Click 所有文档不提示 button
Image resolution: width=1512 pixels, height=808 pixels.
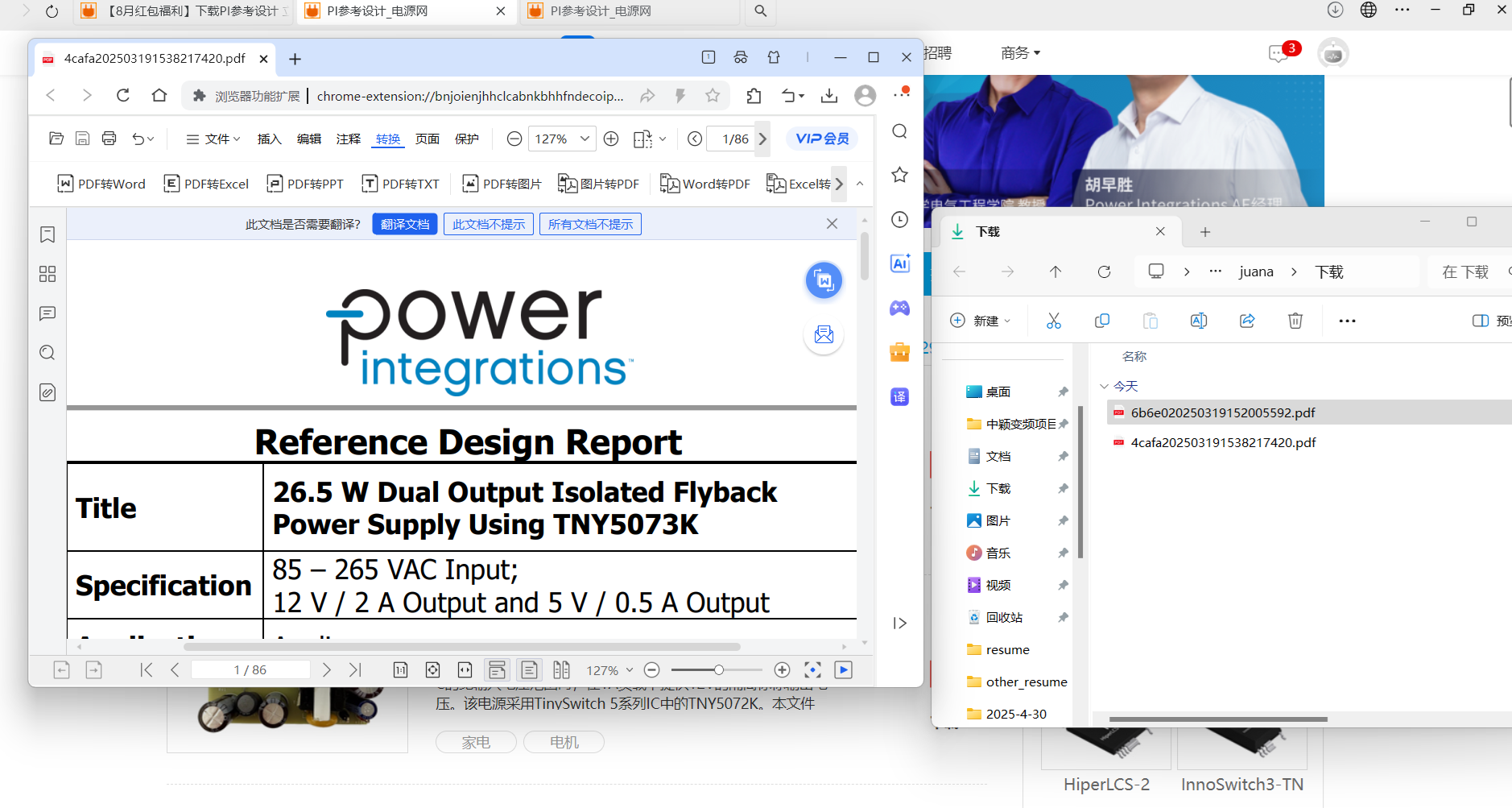[590, 224]
